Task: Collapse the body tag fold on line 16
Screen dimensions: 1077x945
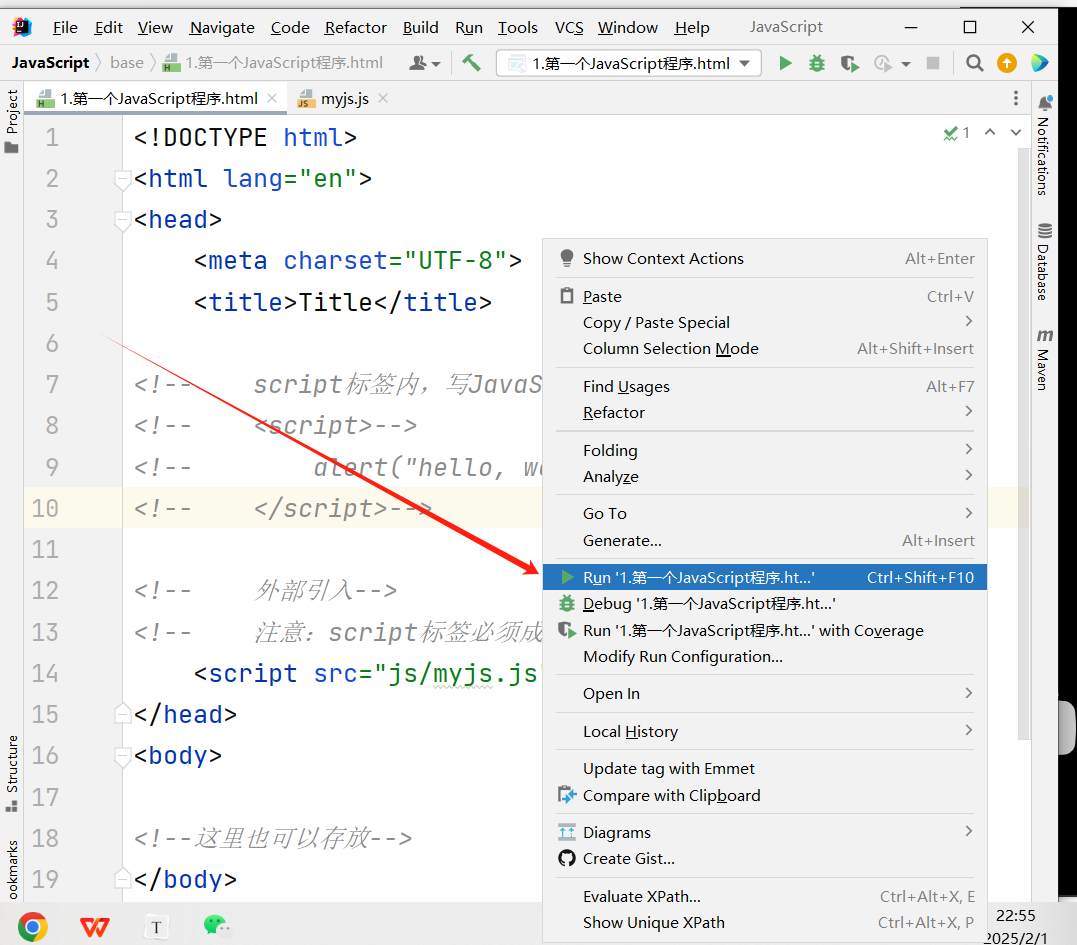Action: click(x=122, y=757)
